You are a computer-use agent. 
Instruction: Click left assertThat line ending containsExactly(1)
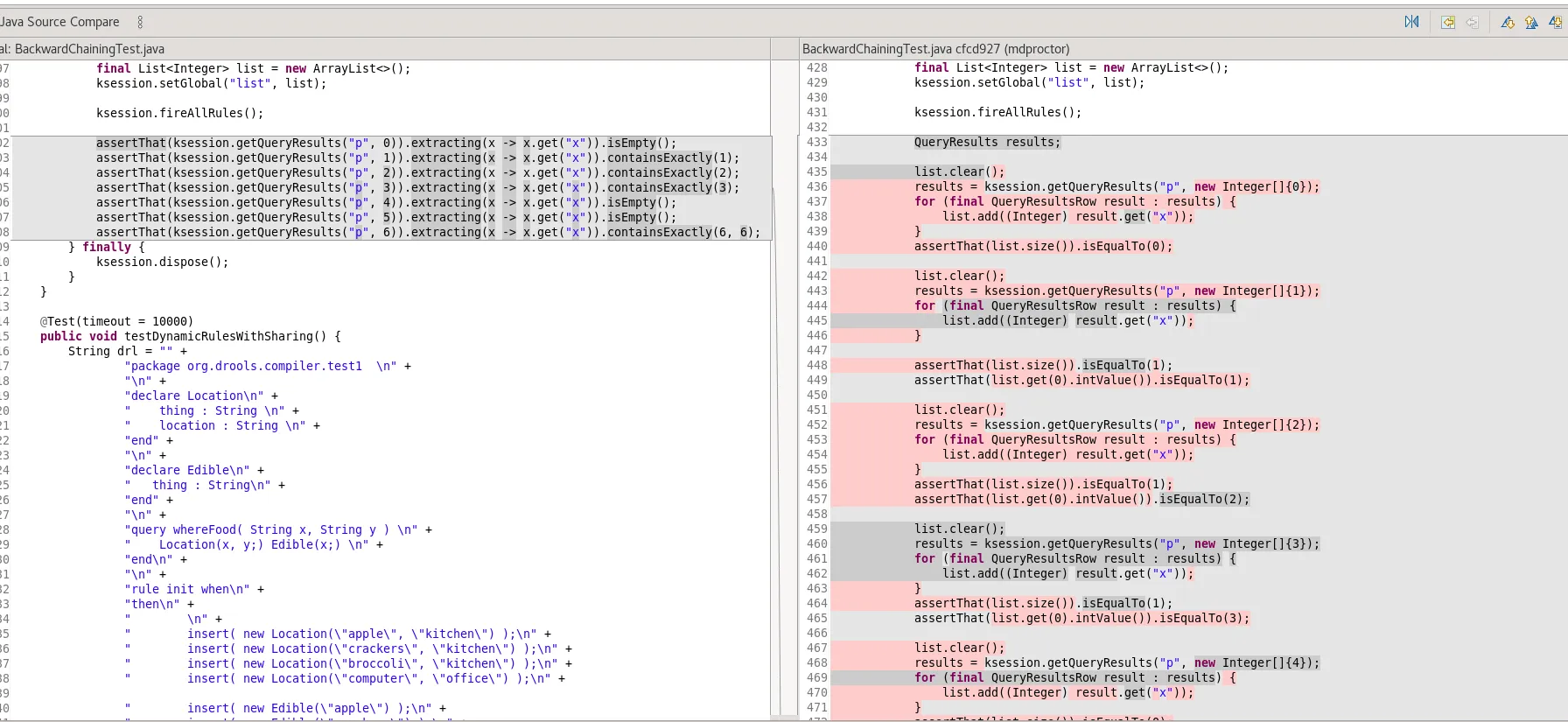coord(417,158)
